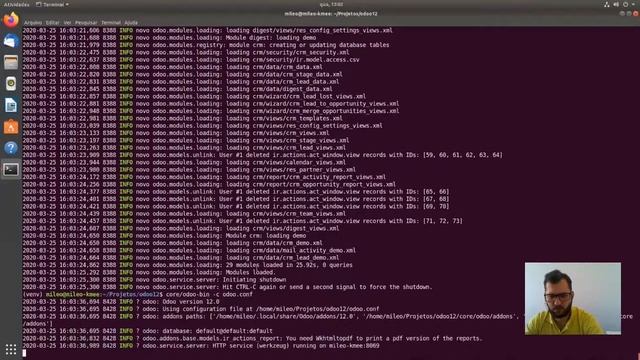Open the Help question-mark dock icon

[x=11, y=148]
